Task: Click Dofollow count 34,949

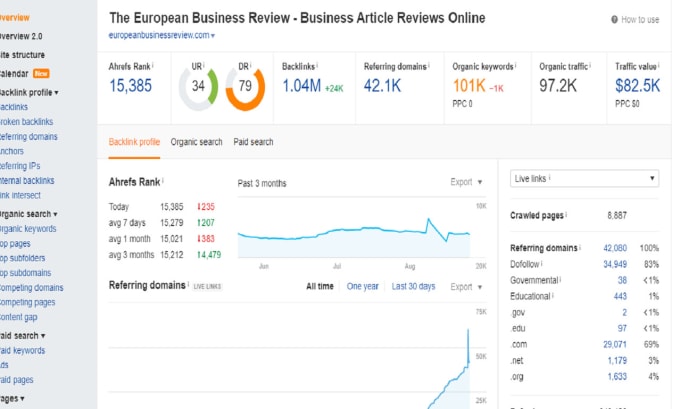Action: coord(615,264)
